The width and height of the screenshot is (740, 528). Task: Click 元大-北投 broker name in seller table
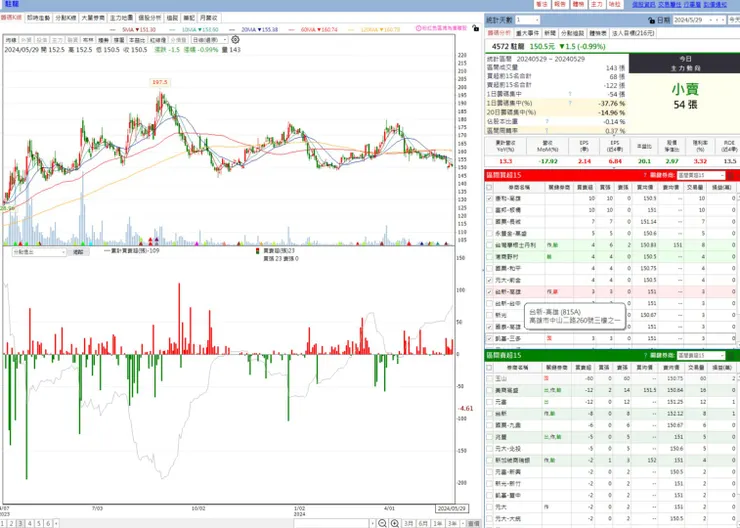(508, 449)
